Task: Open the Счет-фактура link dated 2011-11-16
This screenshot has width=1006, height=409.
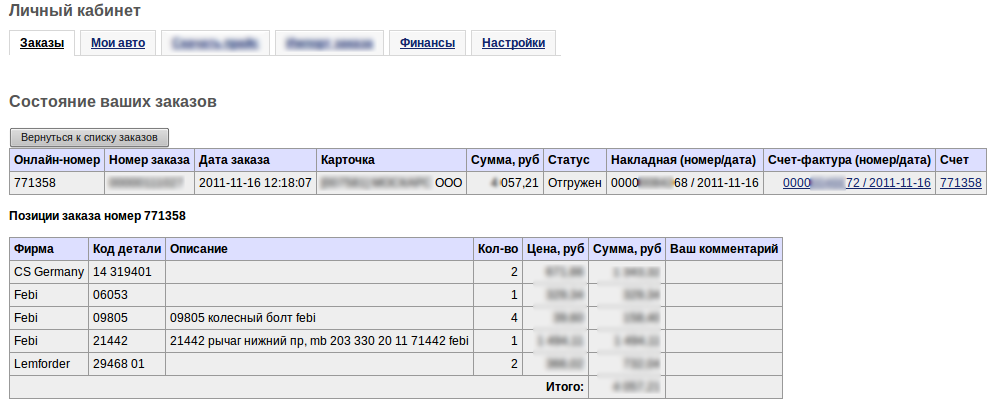Action: pyautogui.click(x=856, y=183)
